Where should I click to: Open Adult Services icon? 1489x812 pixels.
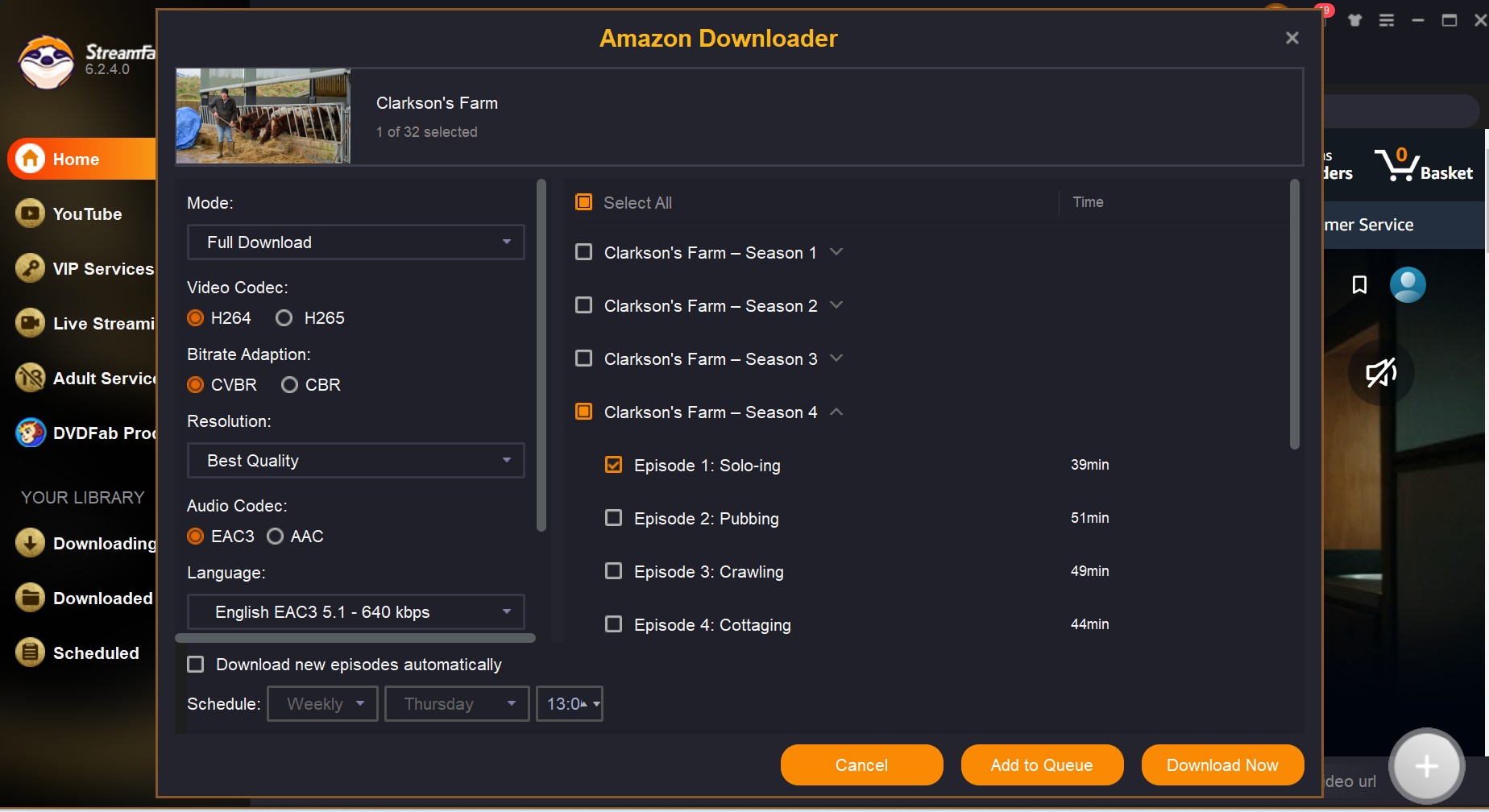coord(30,378)
